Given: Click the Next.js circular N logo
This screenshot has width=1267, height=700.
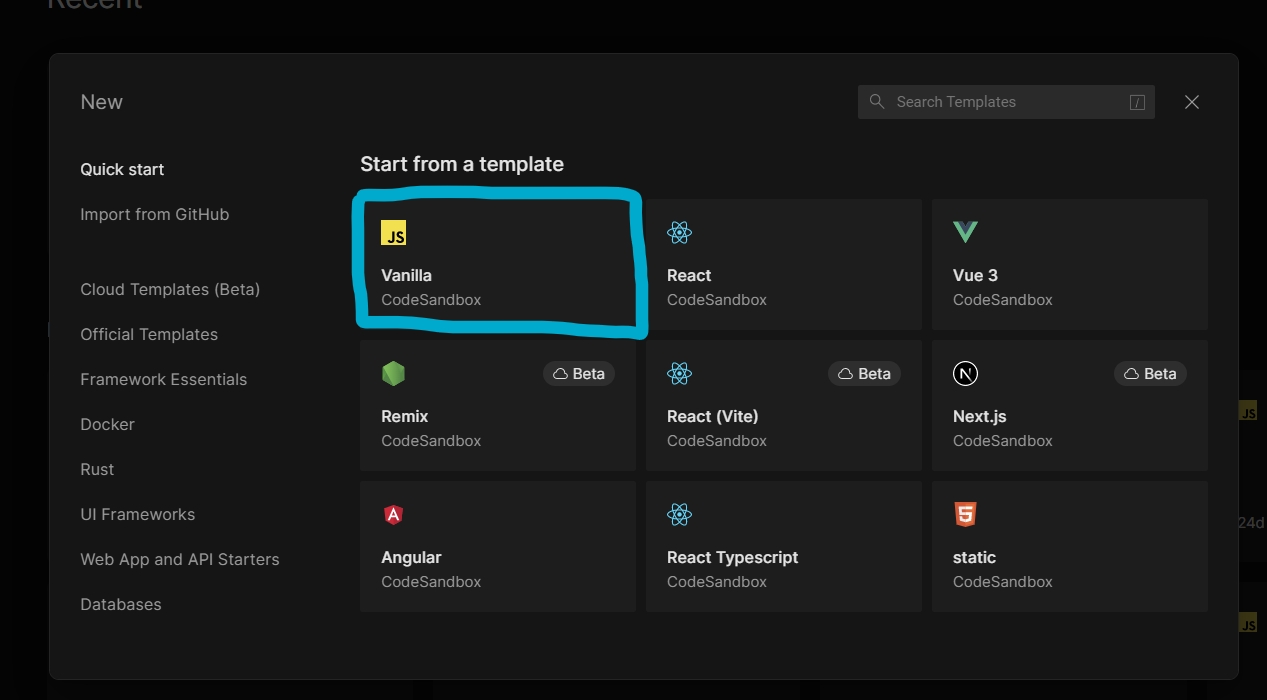Looking at the screenshot, I should (x=965, y=374).
